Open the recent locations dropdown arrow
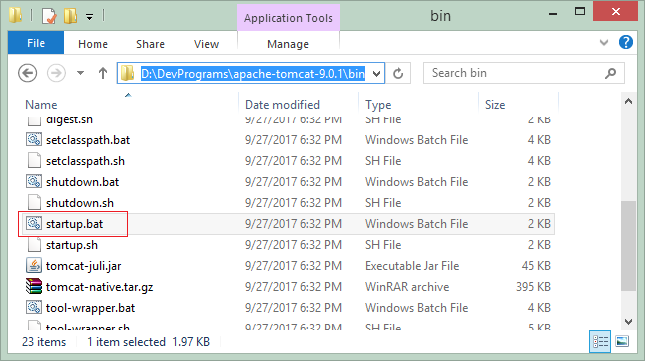Viewport: 645px width, 361px height. click(80, 74)
